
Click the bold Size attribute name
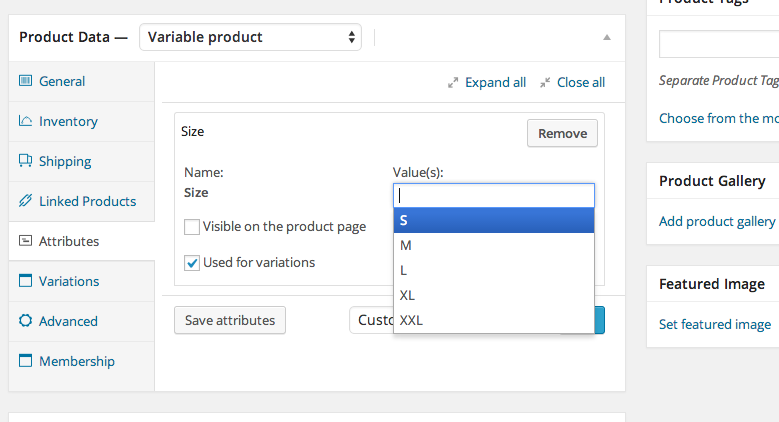tap(196, 193)
